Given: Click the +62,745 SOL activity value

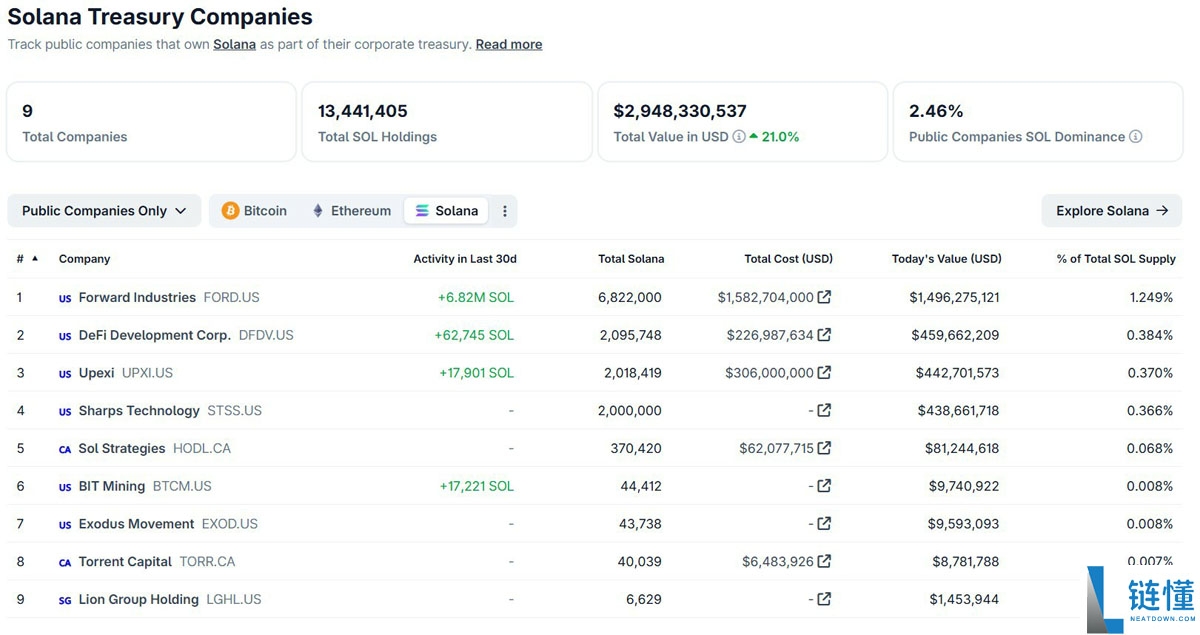Looking at the screenshot, I should [x=474, y=335].
